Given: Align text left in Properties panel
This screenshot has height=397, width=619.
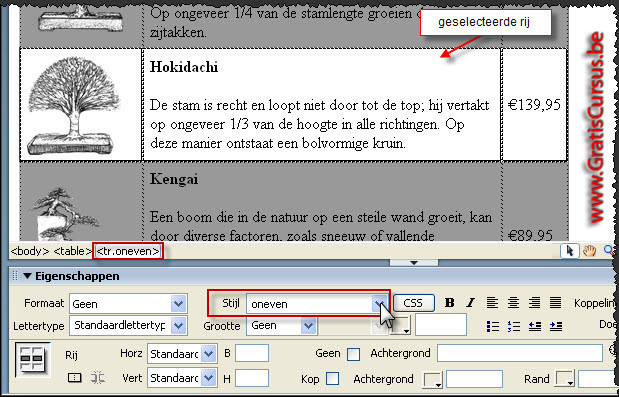Looking at the screenshot, I should (x=492, y=303).
